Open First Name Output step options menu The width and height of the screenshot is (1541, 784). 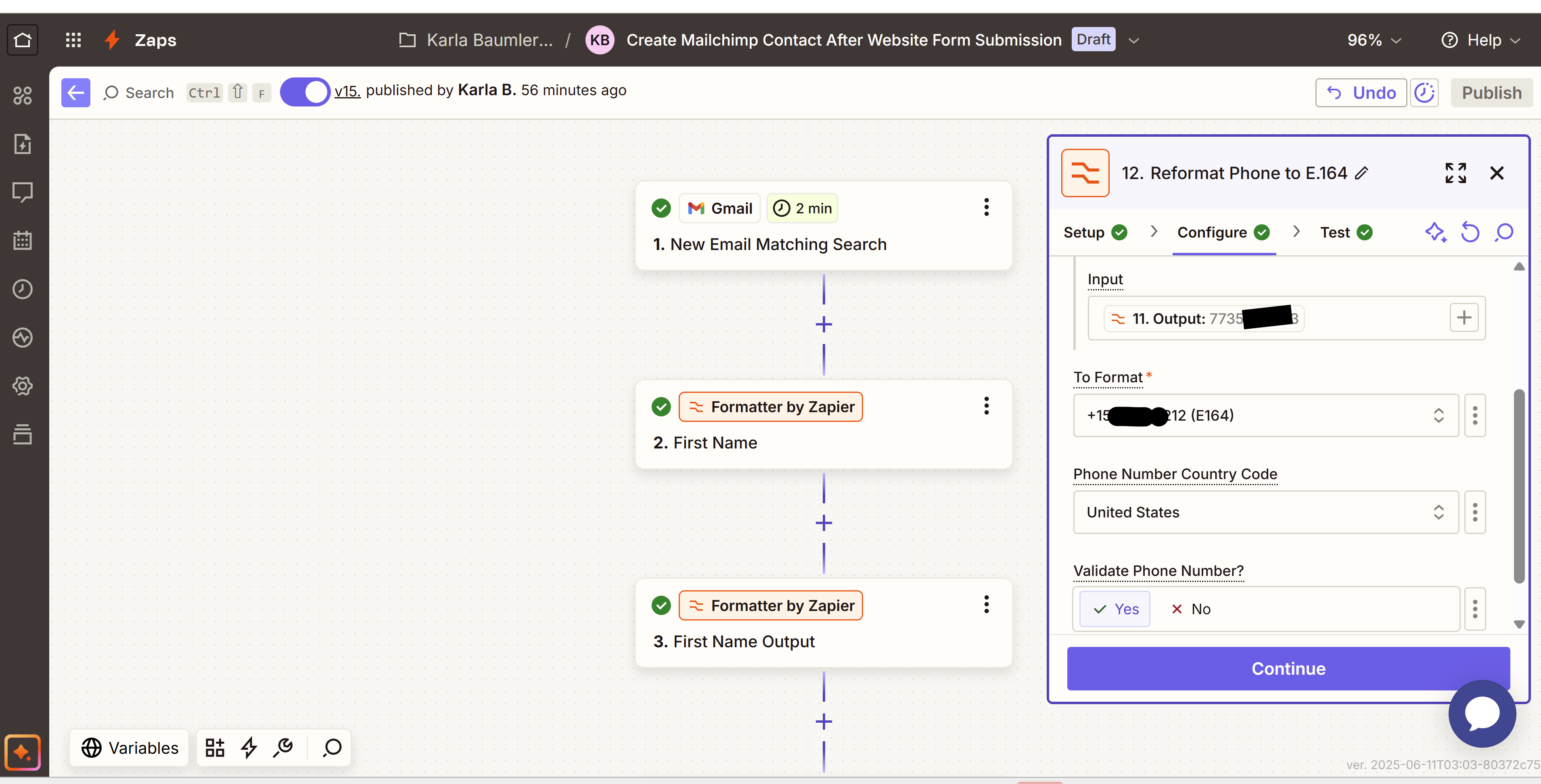(x=987, y=605)
